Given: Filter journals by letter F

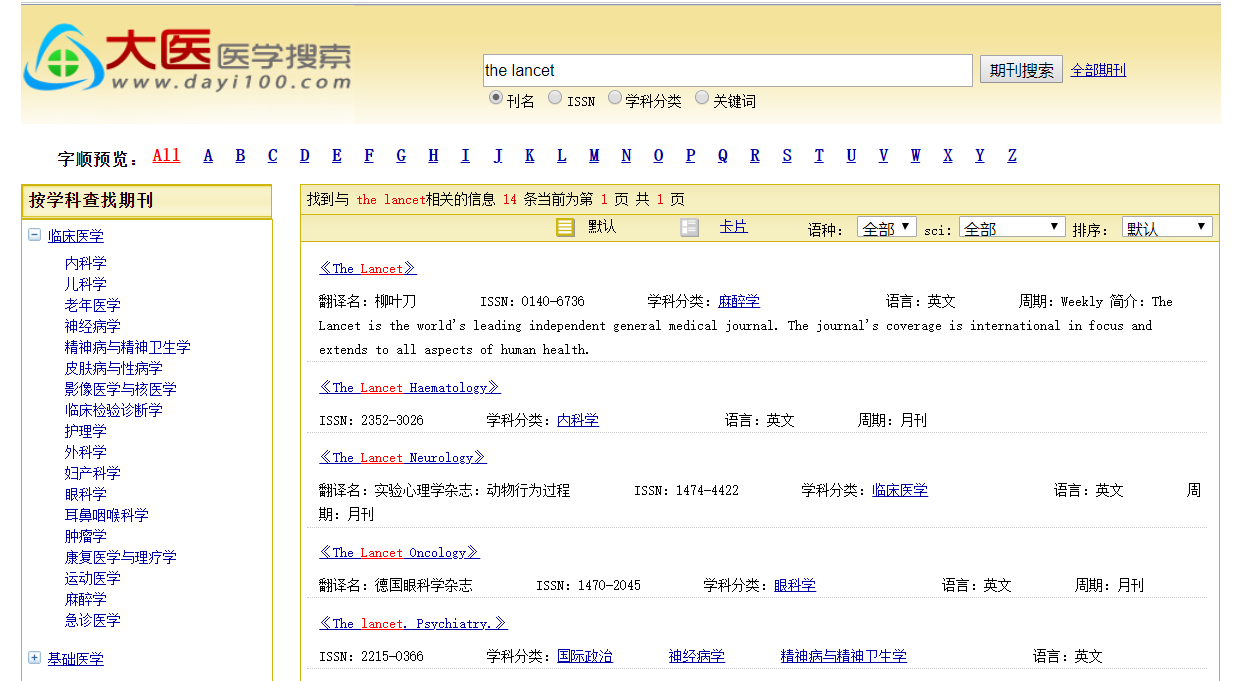Looking at the screenshot, I should coord(369,155).
